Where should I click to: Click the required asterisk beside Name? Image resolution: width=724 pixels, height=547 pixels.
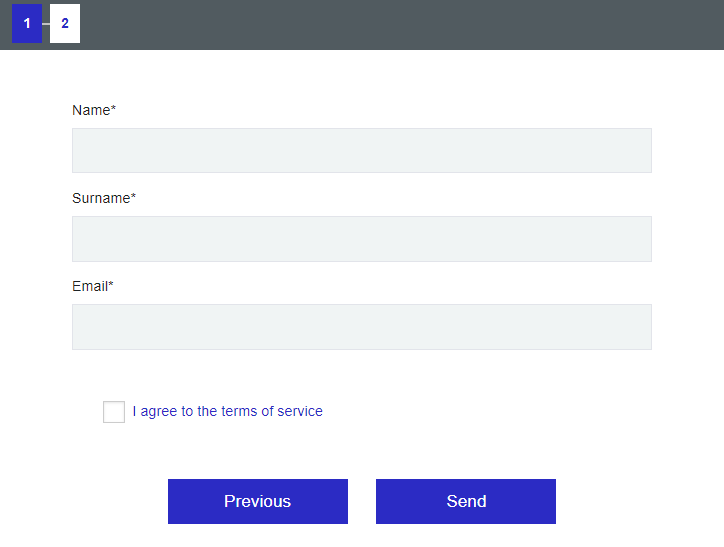[x=114, y=109]
